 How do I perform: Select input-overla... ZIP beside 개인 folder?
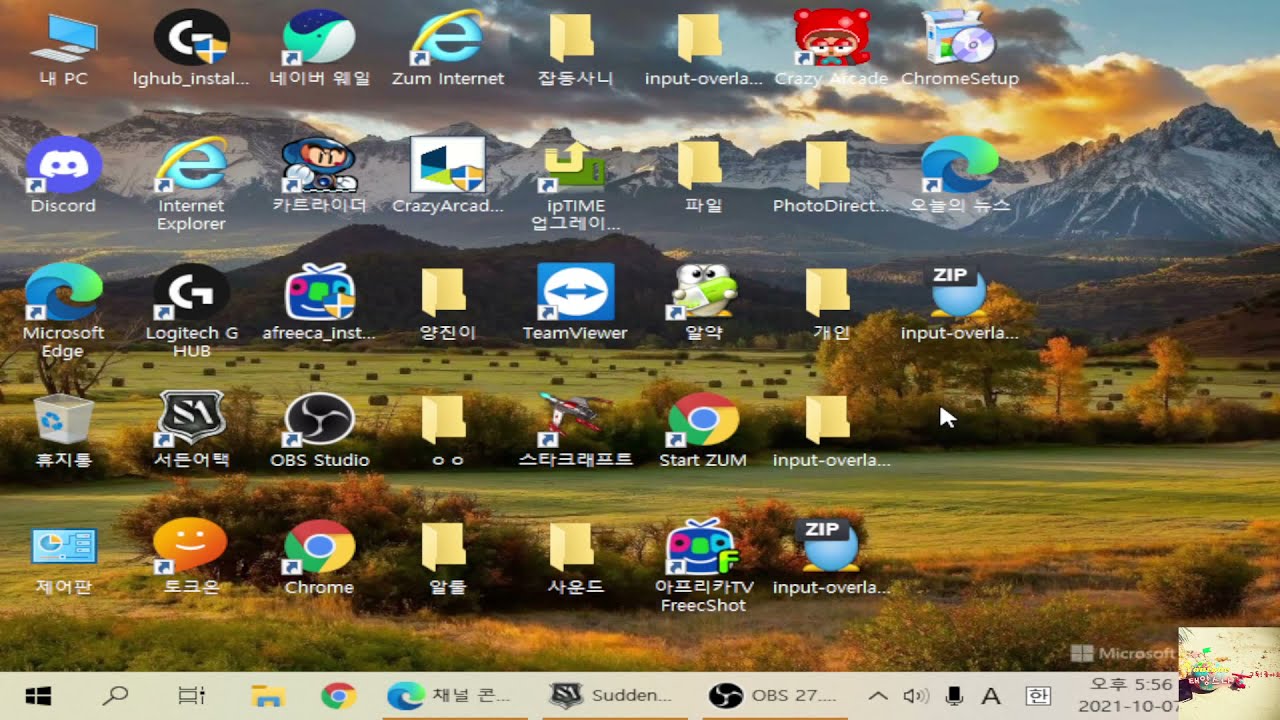959,304
